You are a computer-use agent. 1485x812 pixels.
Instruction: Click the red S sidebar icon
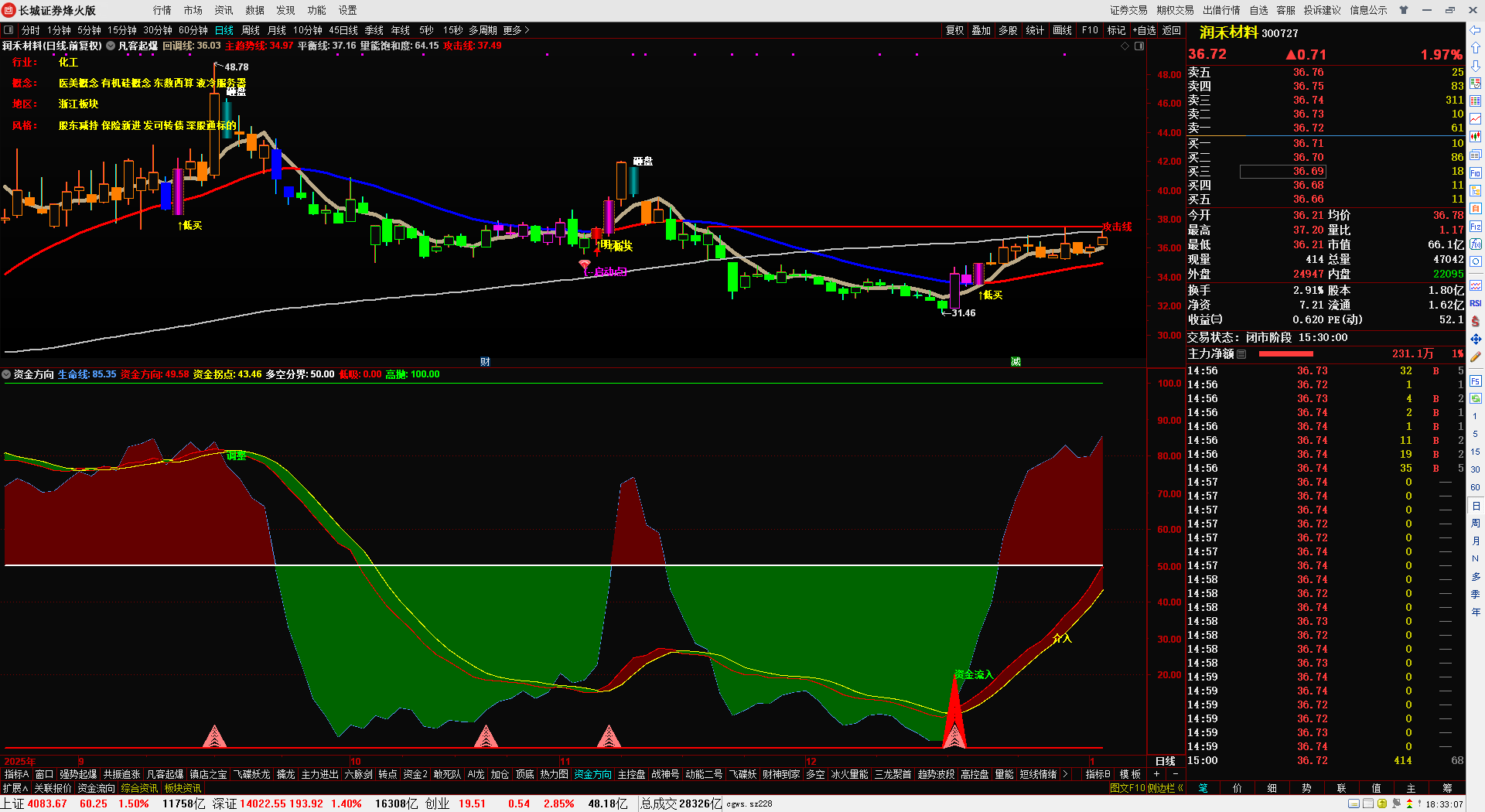pos(1476,321)
